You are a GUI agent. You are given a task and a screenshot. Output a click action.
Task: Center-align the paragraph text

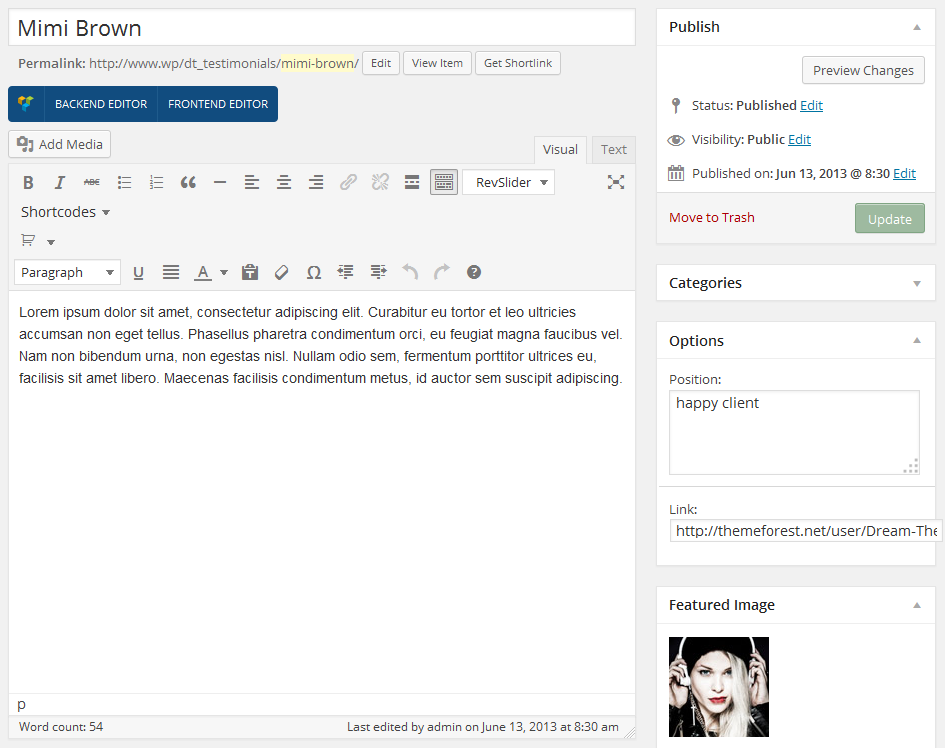point(284,182)
